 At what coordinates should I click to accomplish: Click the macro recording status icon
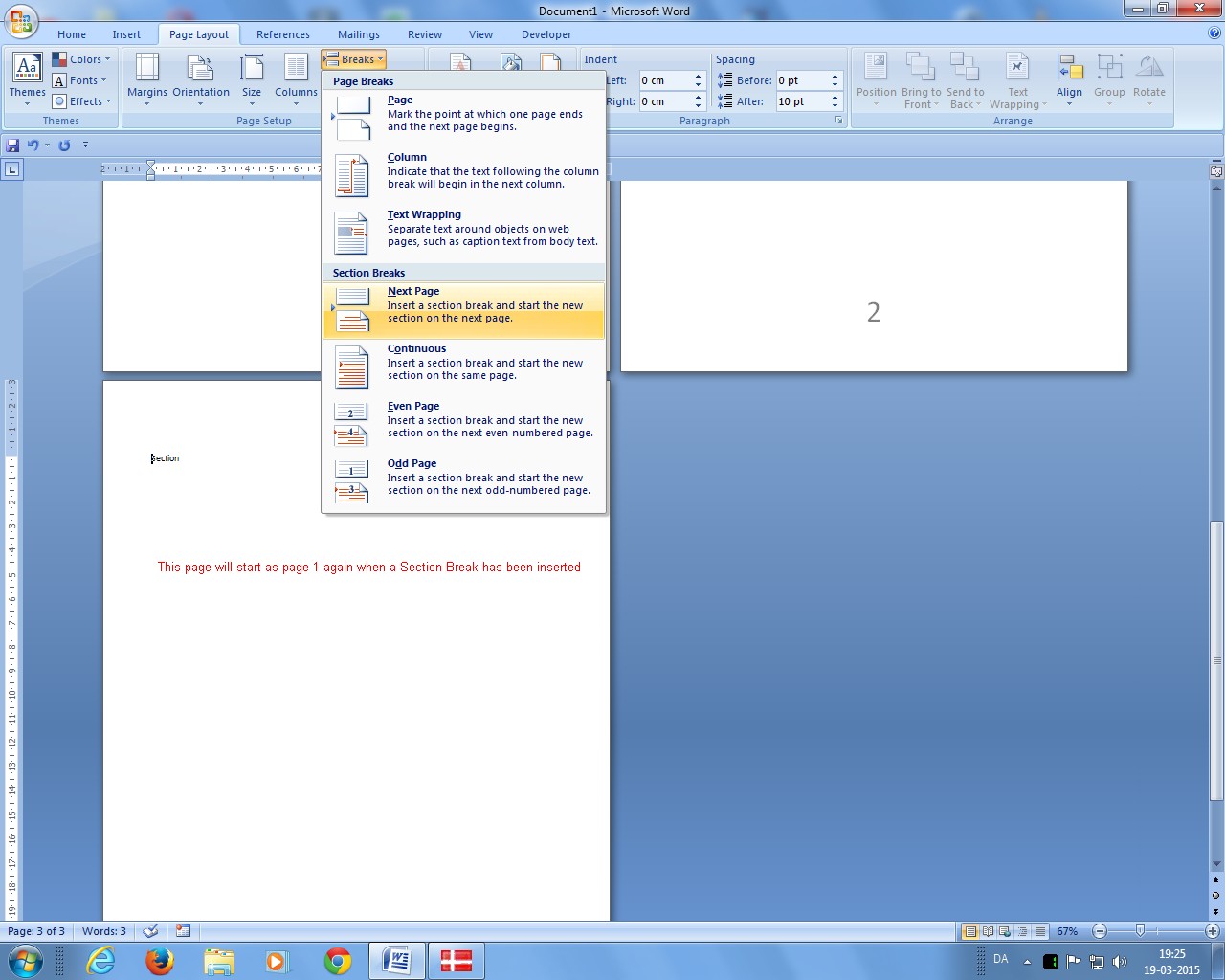coord(183,931)
